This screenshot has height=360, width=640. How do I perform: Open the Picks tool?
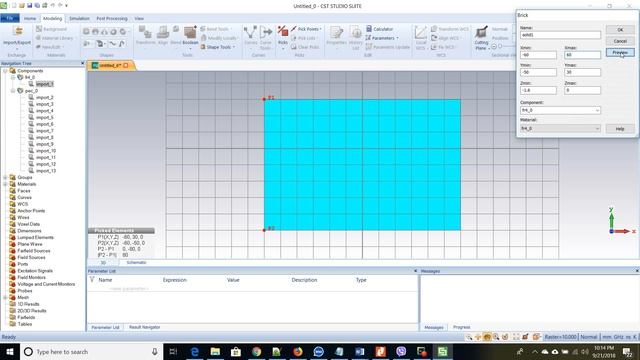click(x=283, y=36)
